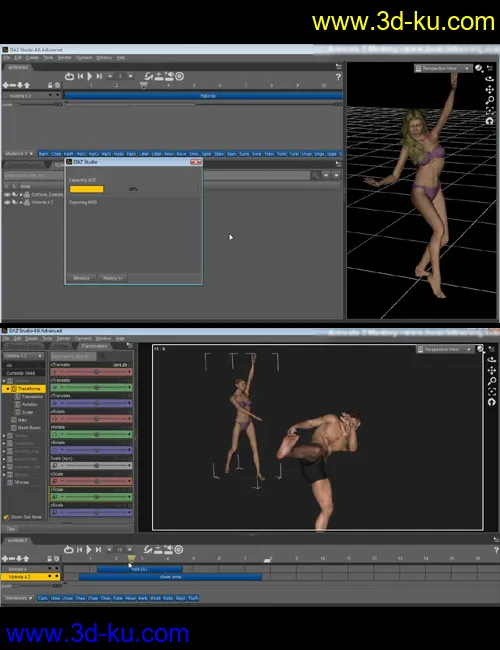Click pan move icon in upper viewport

click(x=490, y=90)
